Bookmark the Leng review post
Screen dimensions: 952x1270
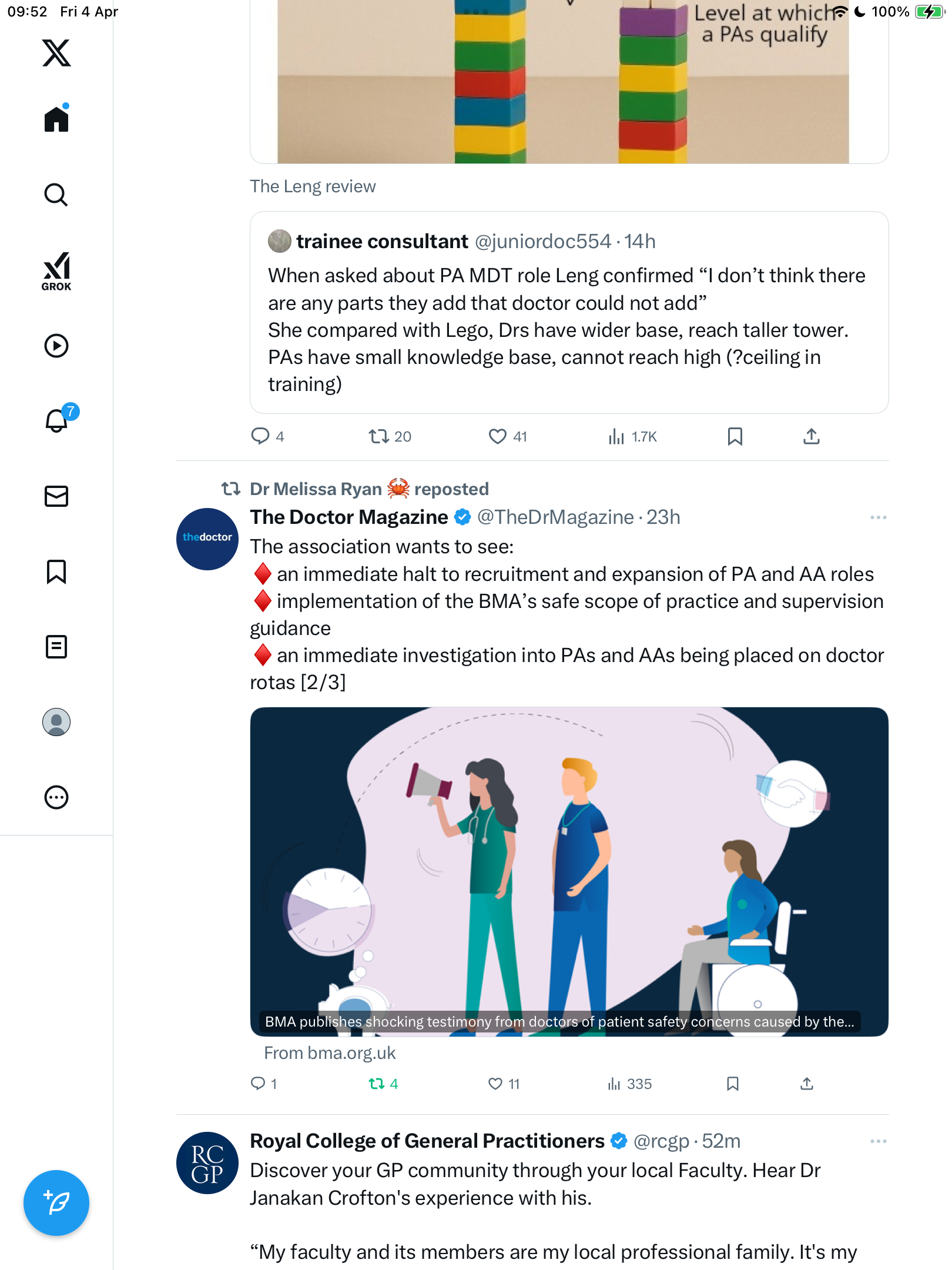click(x=735, y=436)
